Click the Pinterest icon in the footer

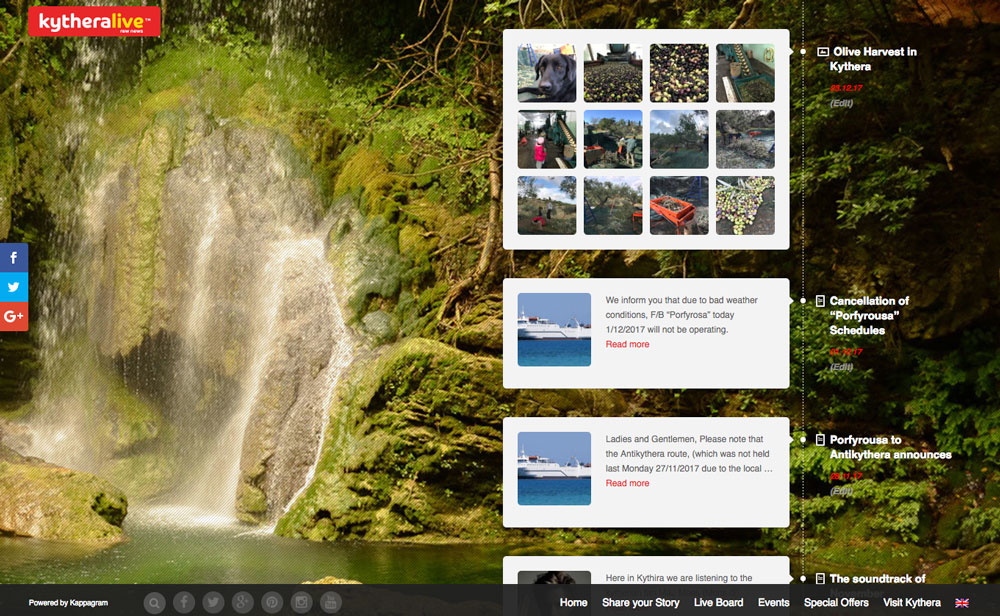pyautogui.click(x=272, y=603)
